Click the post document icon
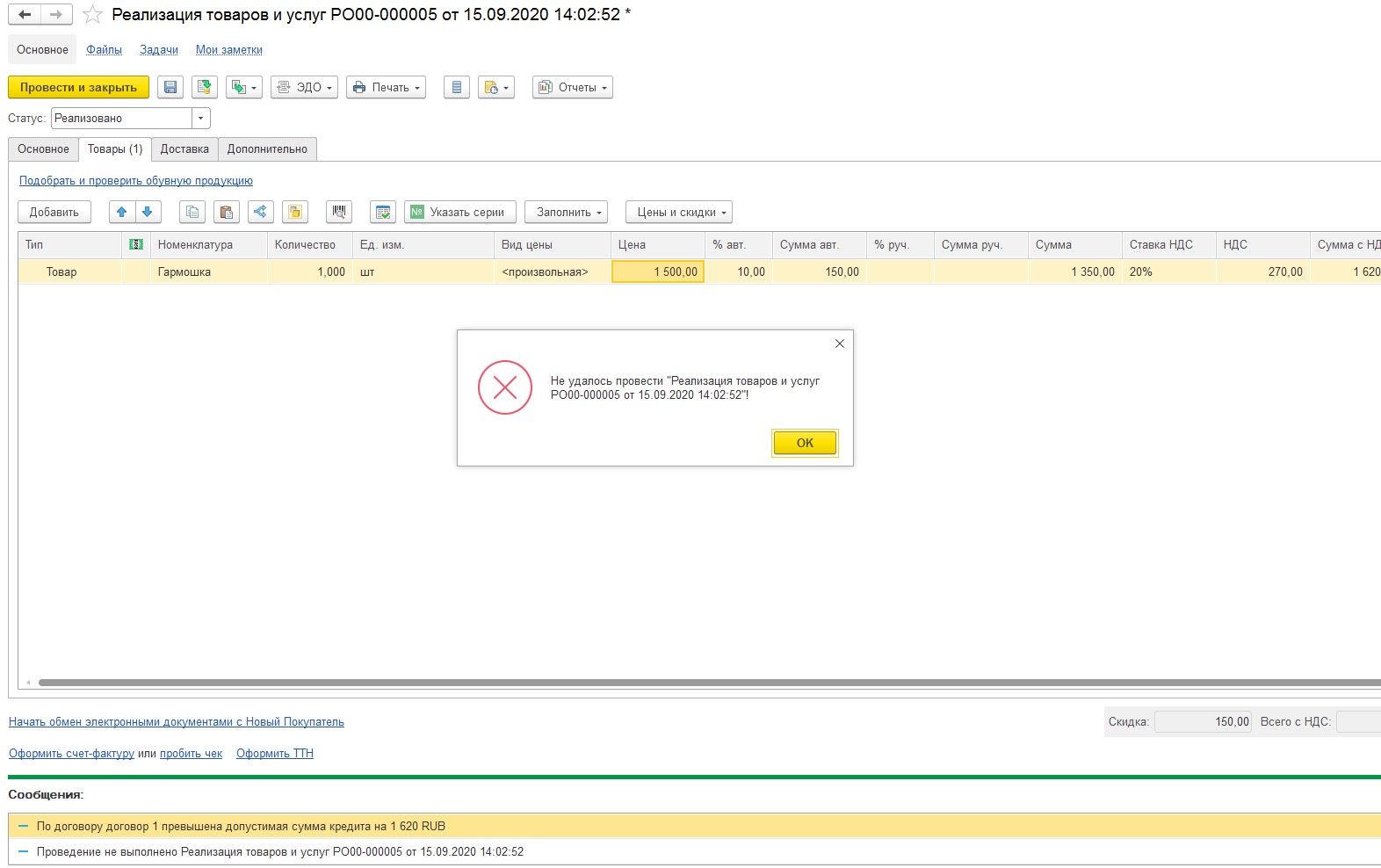This screenshot has width=1381, height=868. click(x=205, y=88)
